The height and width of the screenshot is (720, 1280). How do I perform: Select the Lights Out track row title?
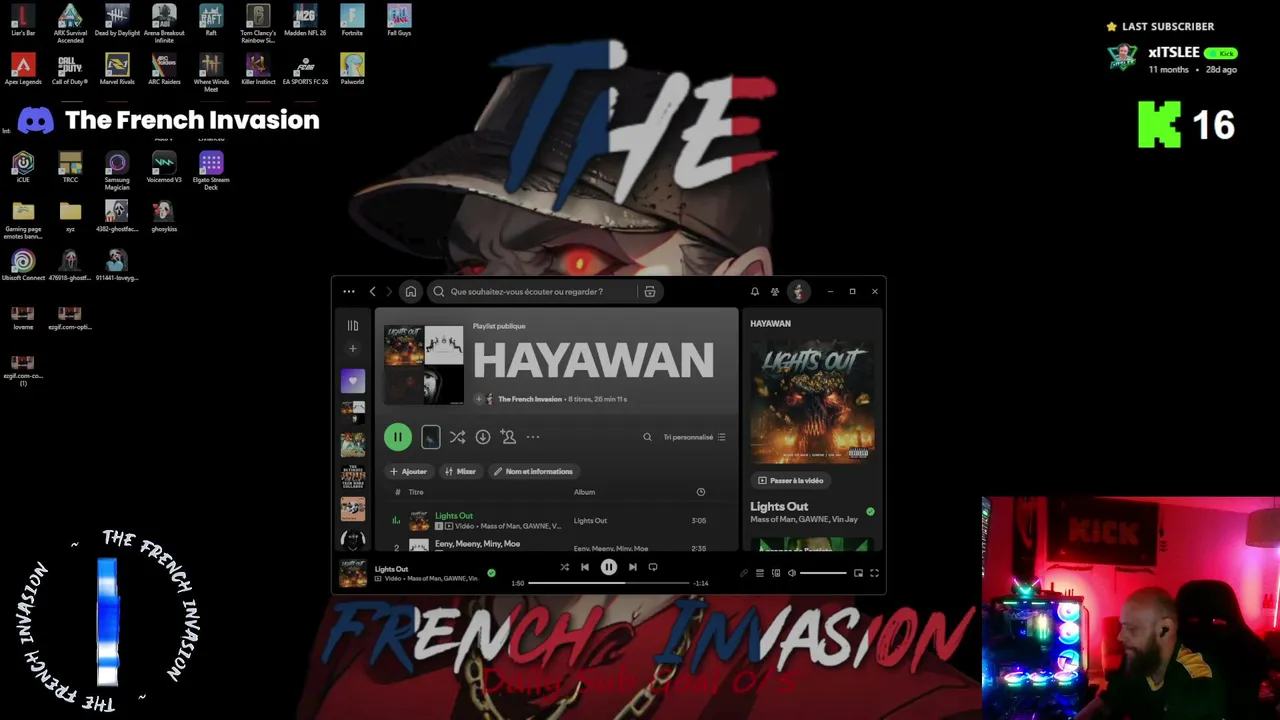(454, 516)
